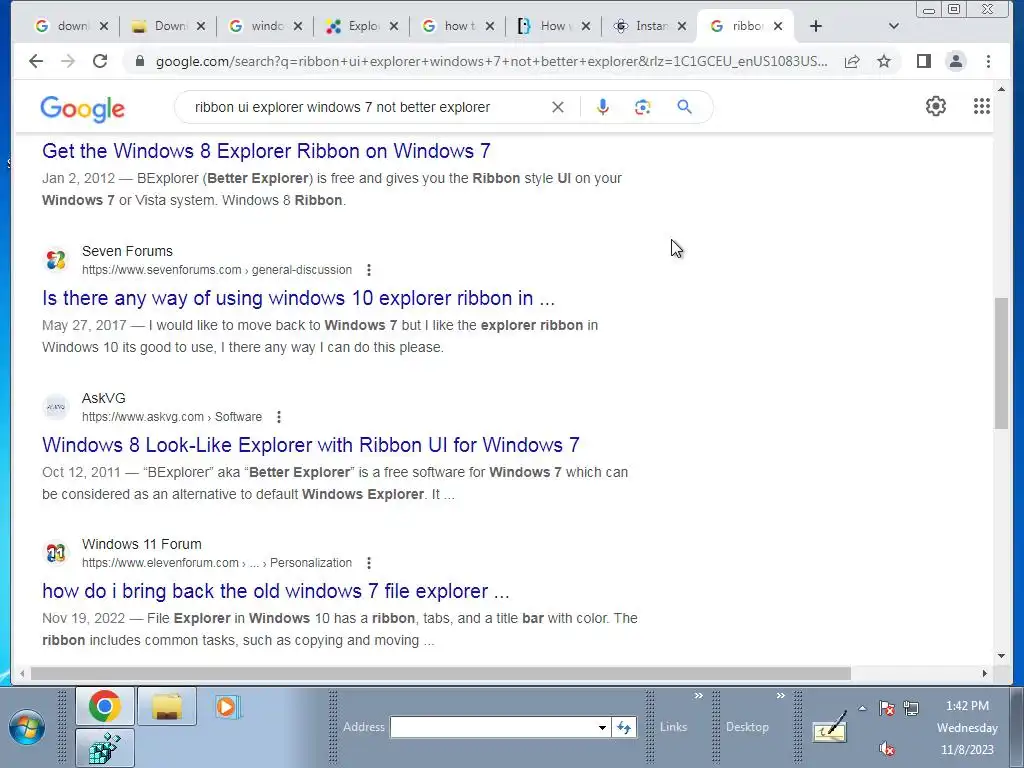
Task: Open "Is there any way of using windows 10 explorer ribbon" result
Action: click(x=298, y=298)
